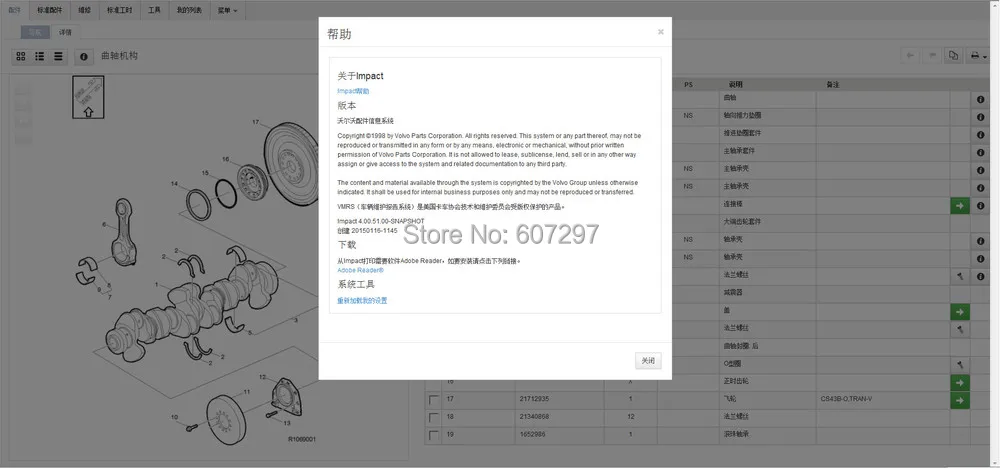Open the 维修 tab
This screenshot has width=1000, height=468.
click(84, 10)
